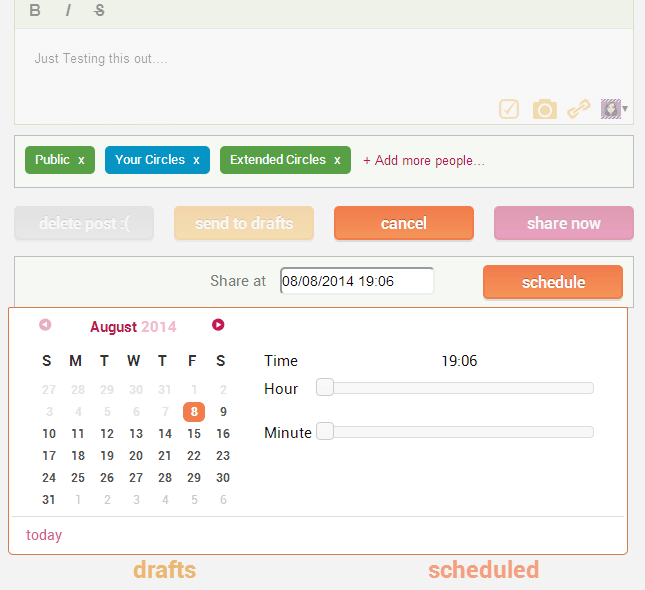Click the August 2014 month title

[x=133, y=327]
